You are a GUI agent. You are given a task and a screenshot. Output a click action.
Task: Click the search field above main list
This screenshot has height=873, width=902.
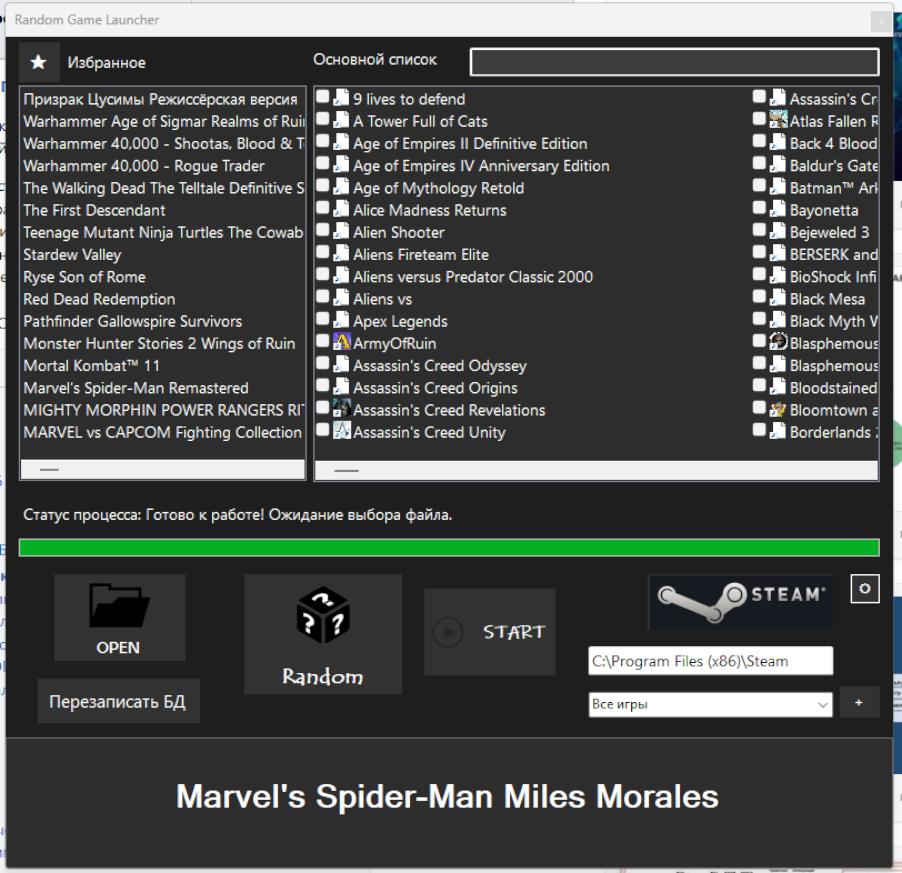pyautogui.click(x=674, y=62)
